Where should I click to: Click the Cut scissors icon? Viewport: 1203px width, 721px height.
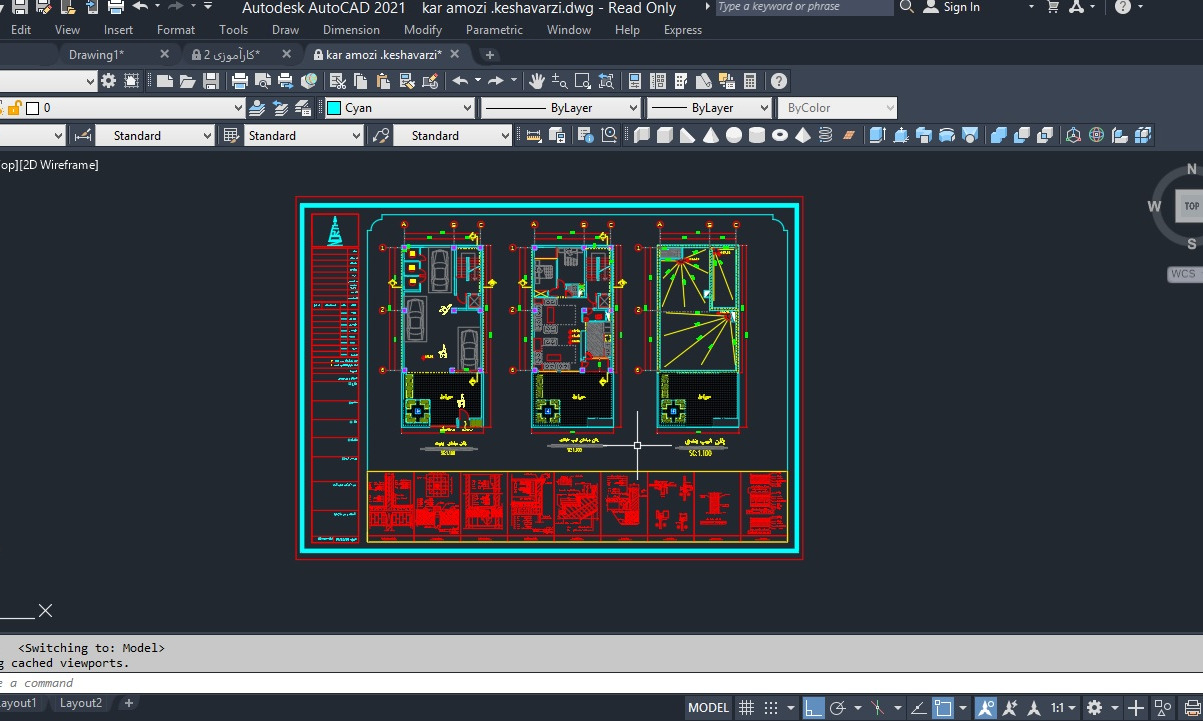pos(338,81)
